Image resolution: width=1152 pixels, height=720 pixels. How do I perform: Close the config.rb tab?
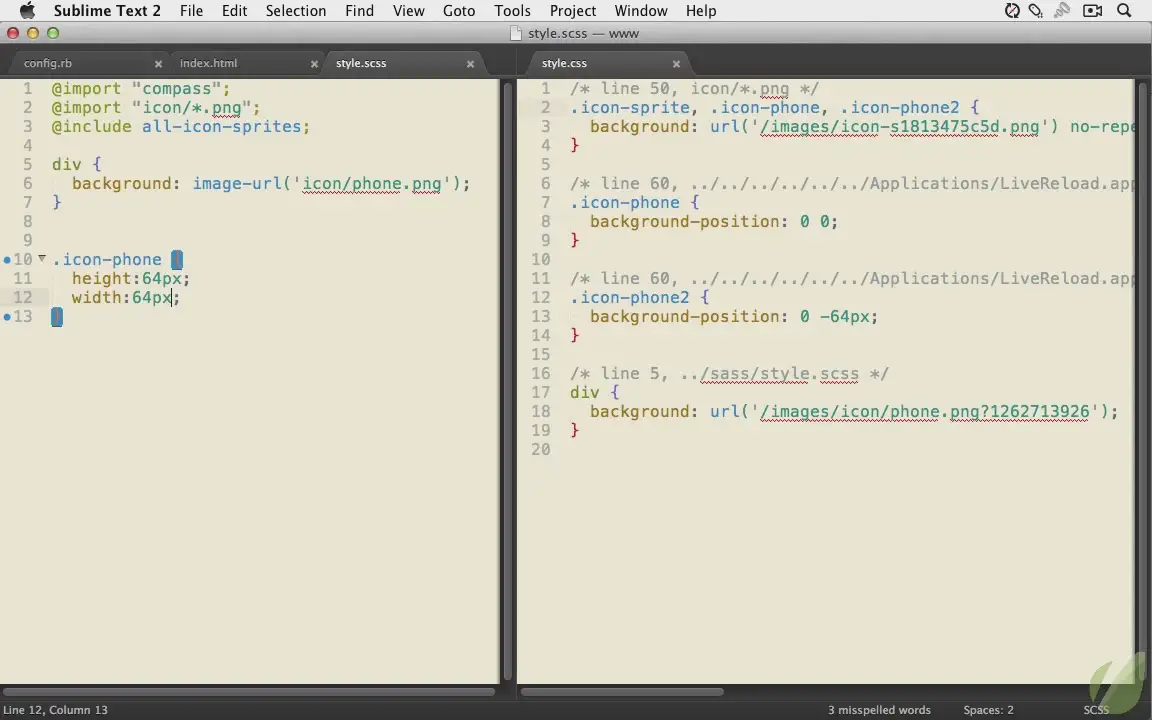[158, 64]
